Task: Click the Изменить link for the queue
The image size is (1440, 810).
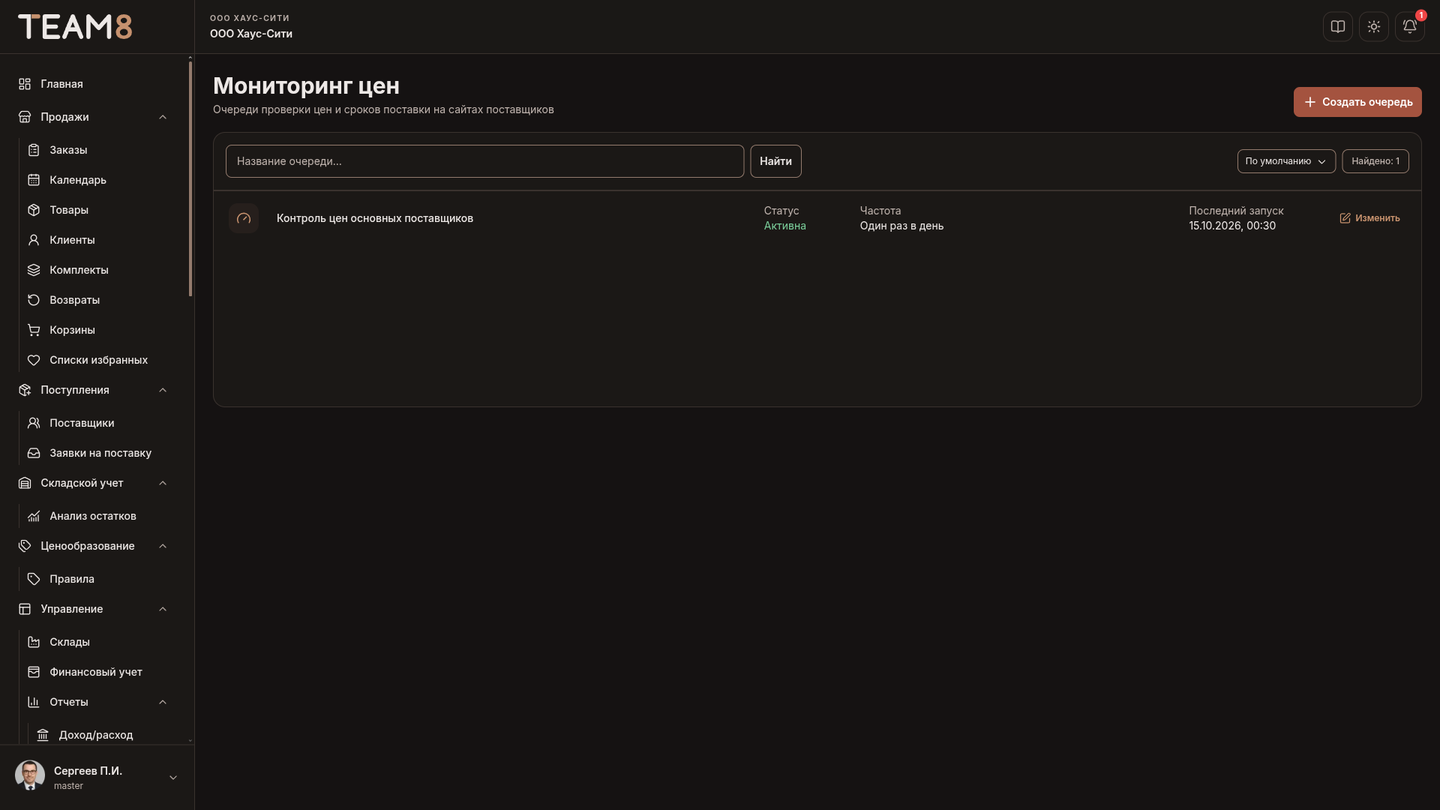Action: pos(1370,218)
